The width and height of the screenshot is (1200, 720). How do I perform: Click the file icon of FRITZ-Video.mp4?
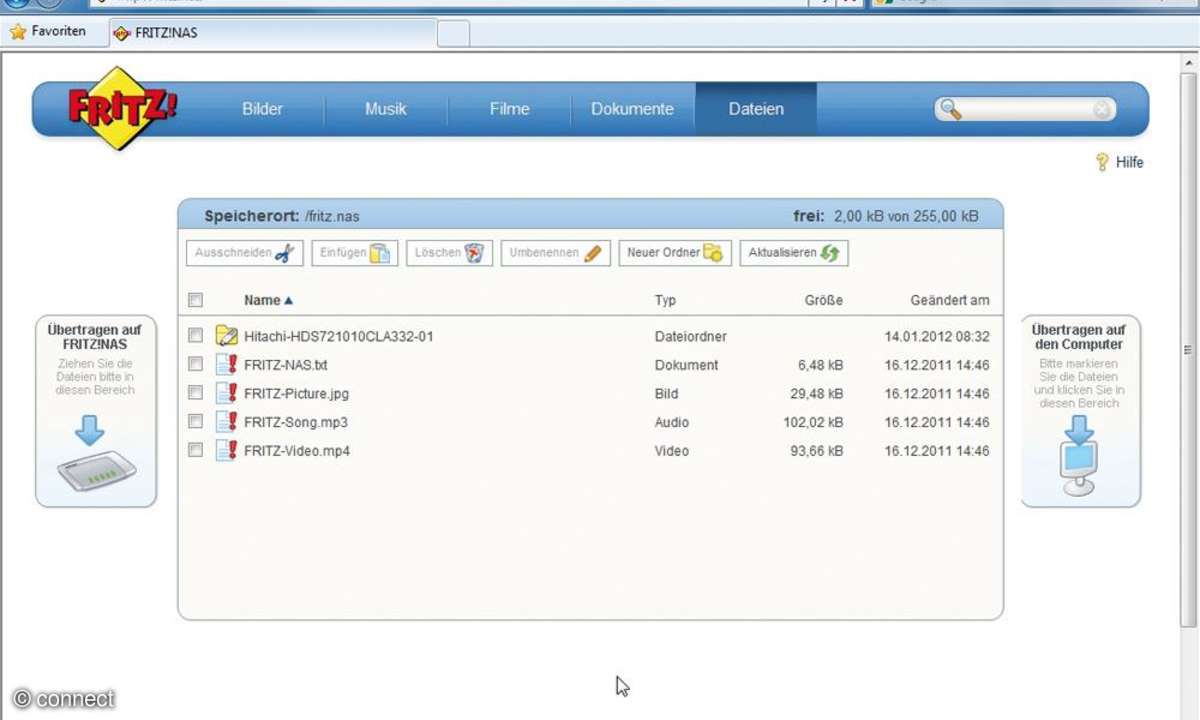(226, 451)
